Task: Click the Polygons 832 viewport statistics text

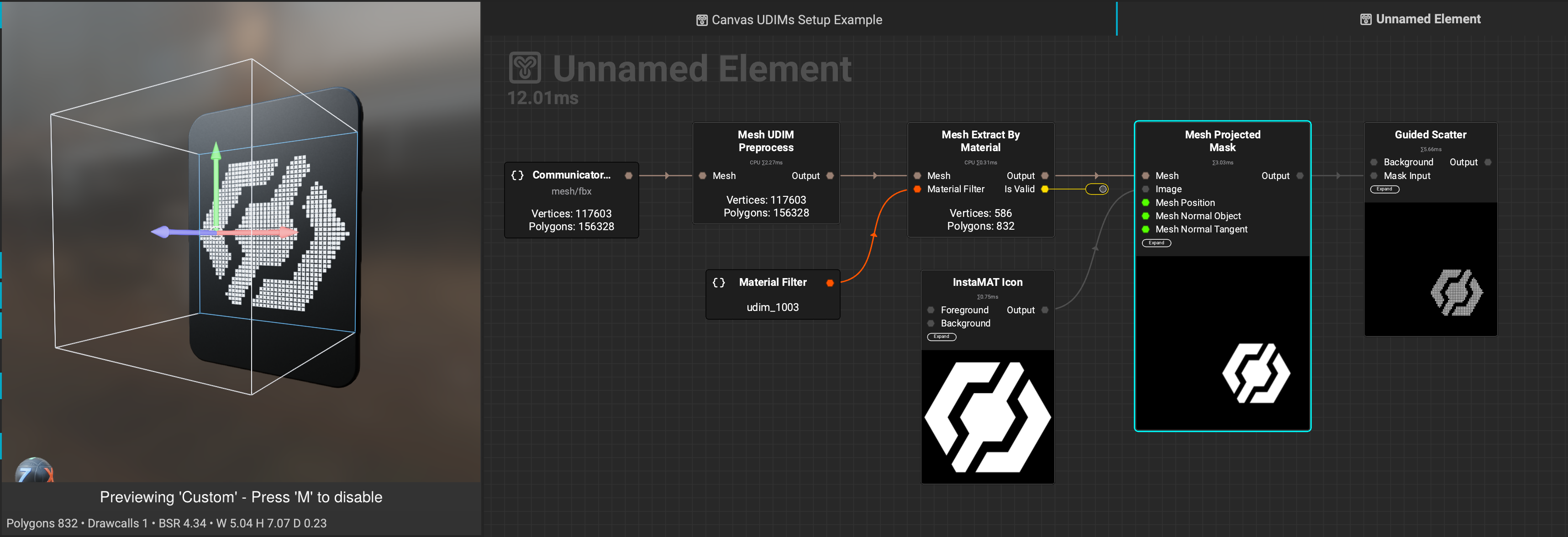Action: pos(166,524)
